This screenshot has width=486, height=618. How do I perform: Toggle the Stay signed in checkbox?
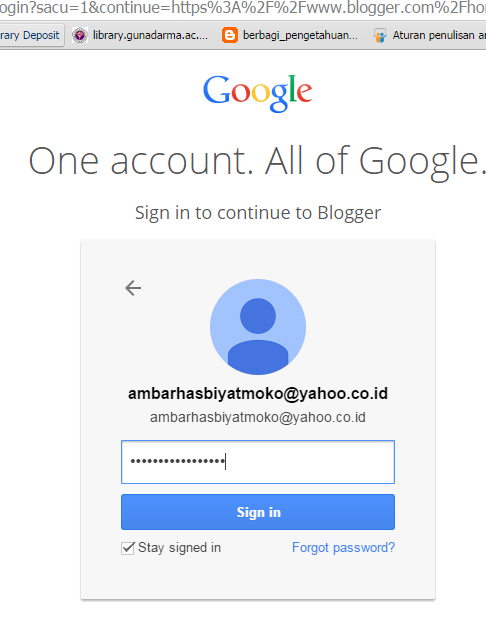128,548
